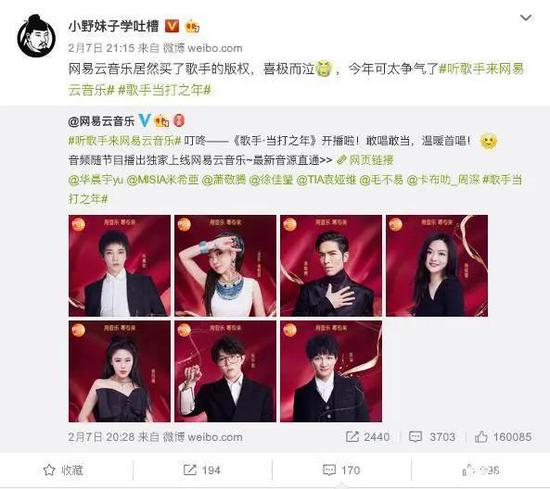Like original post showing 160085

tap(503, 437)
